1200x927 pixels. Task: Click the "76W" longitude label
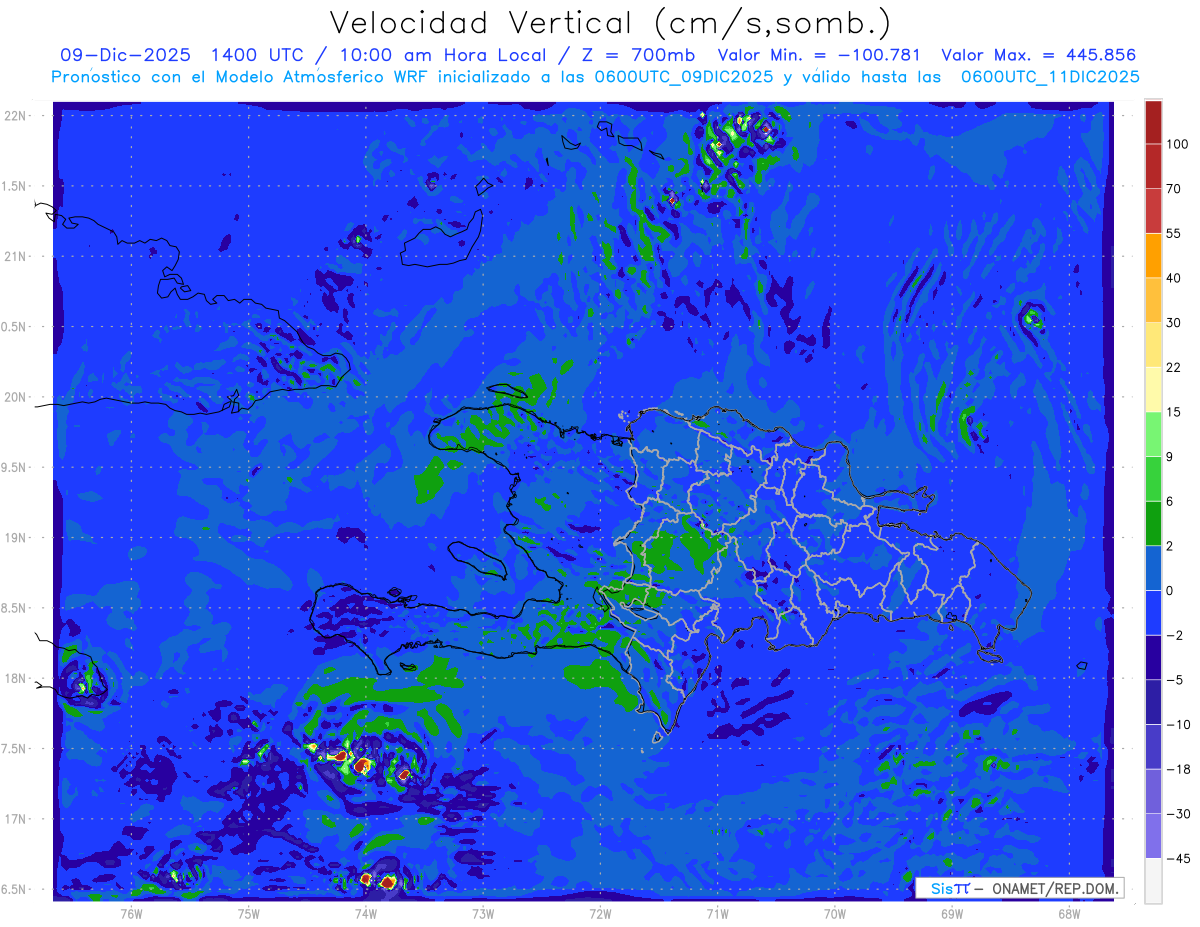click(x=132, y=913)
